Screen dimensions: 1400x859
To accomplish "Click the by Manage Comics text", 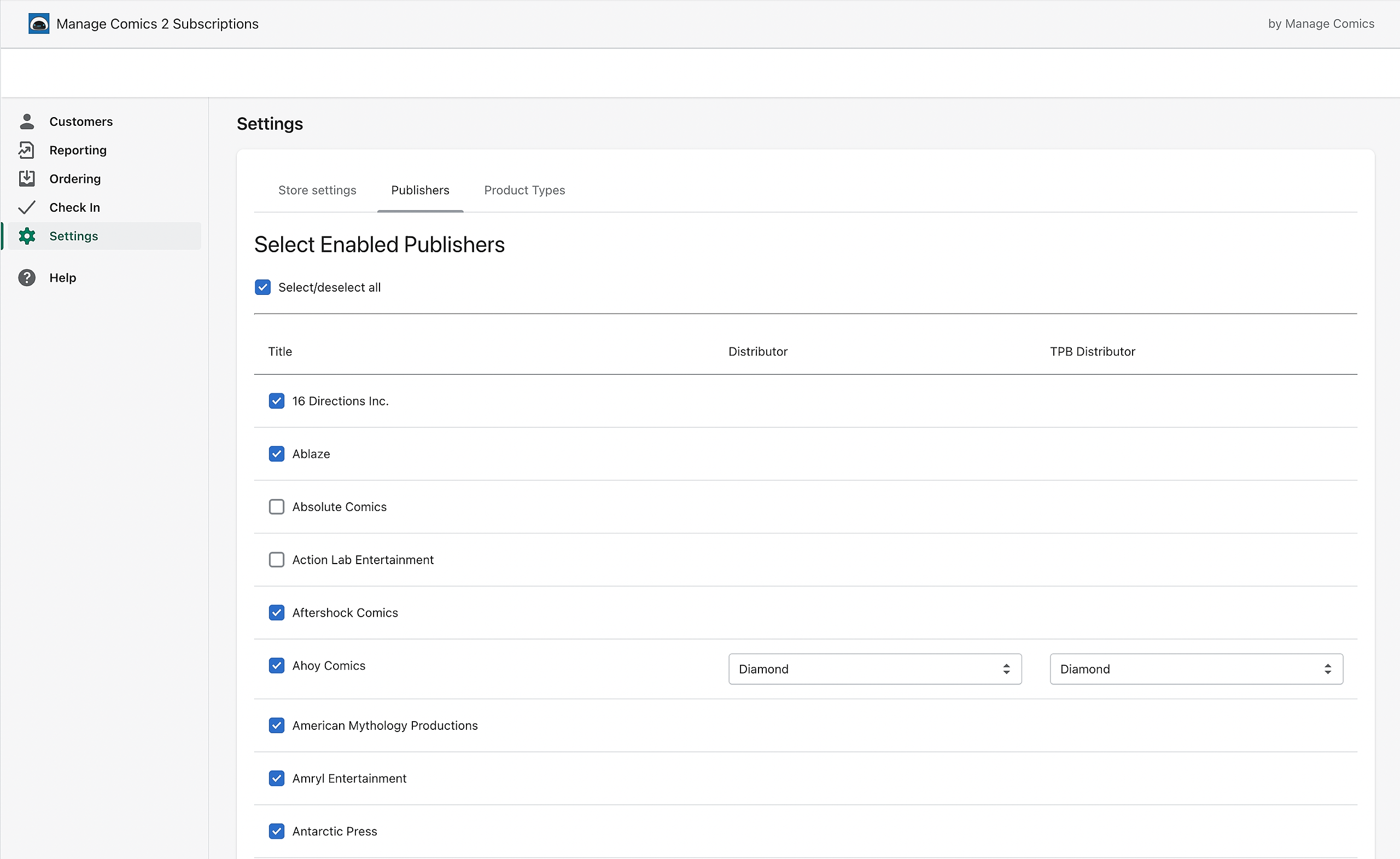I will pos(1321,24).
